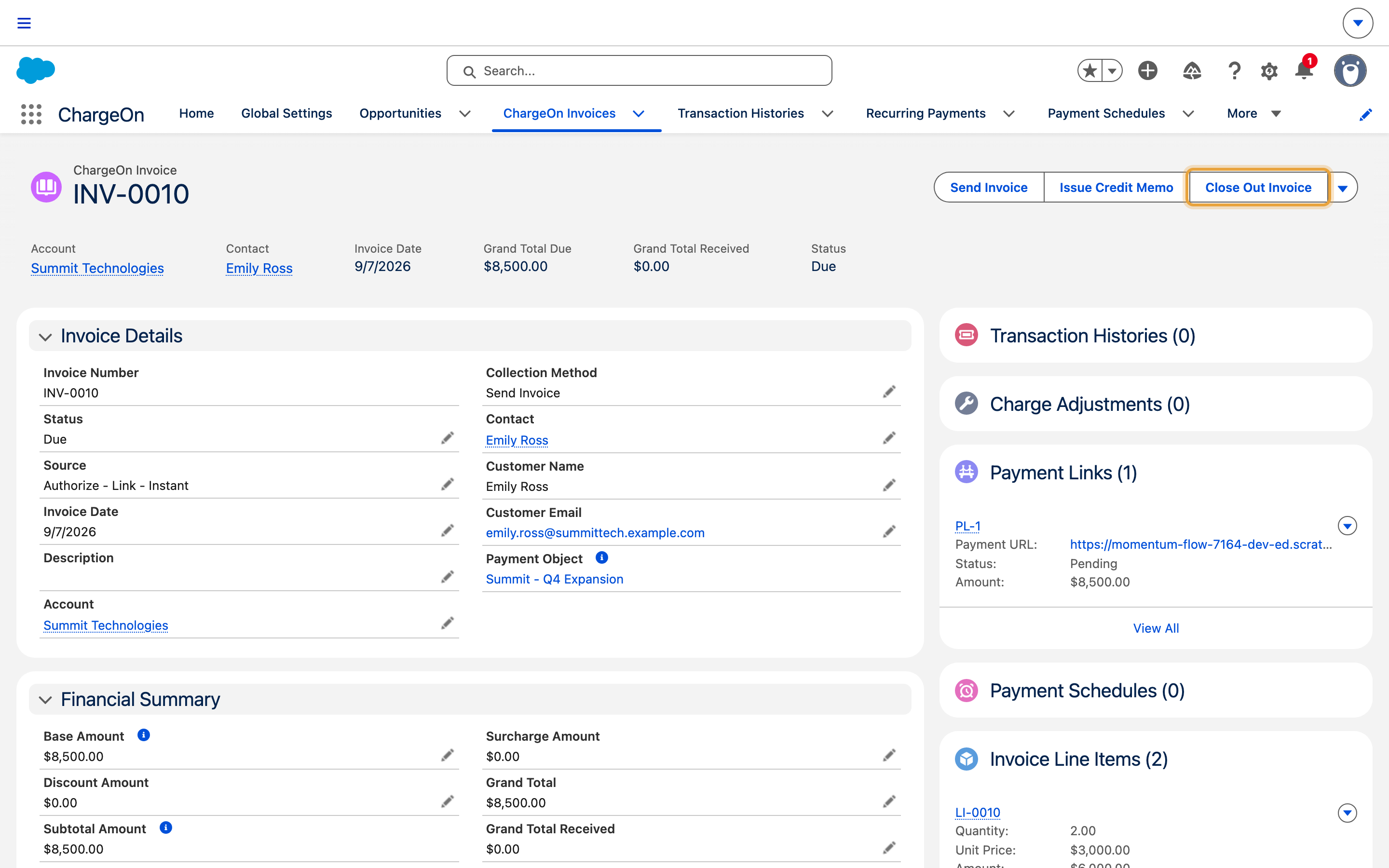
Task: Edit navigation bar with pencil icon
Action: [x=1365, y=115]
